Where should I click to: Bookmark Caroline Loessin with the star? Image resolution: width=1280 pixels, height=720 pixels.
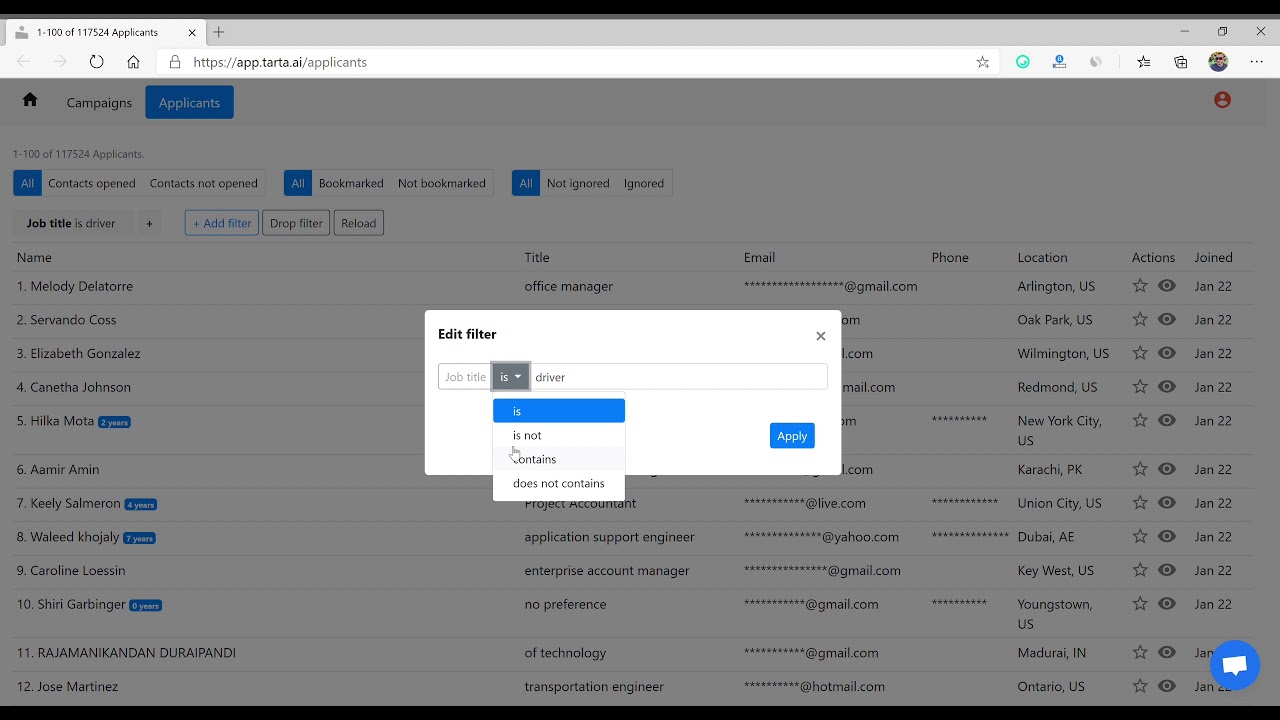coord(1140,570)
